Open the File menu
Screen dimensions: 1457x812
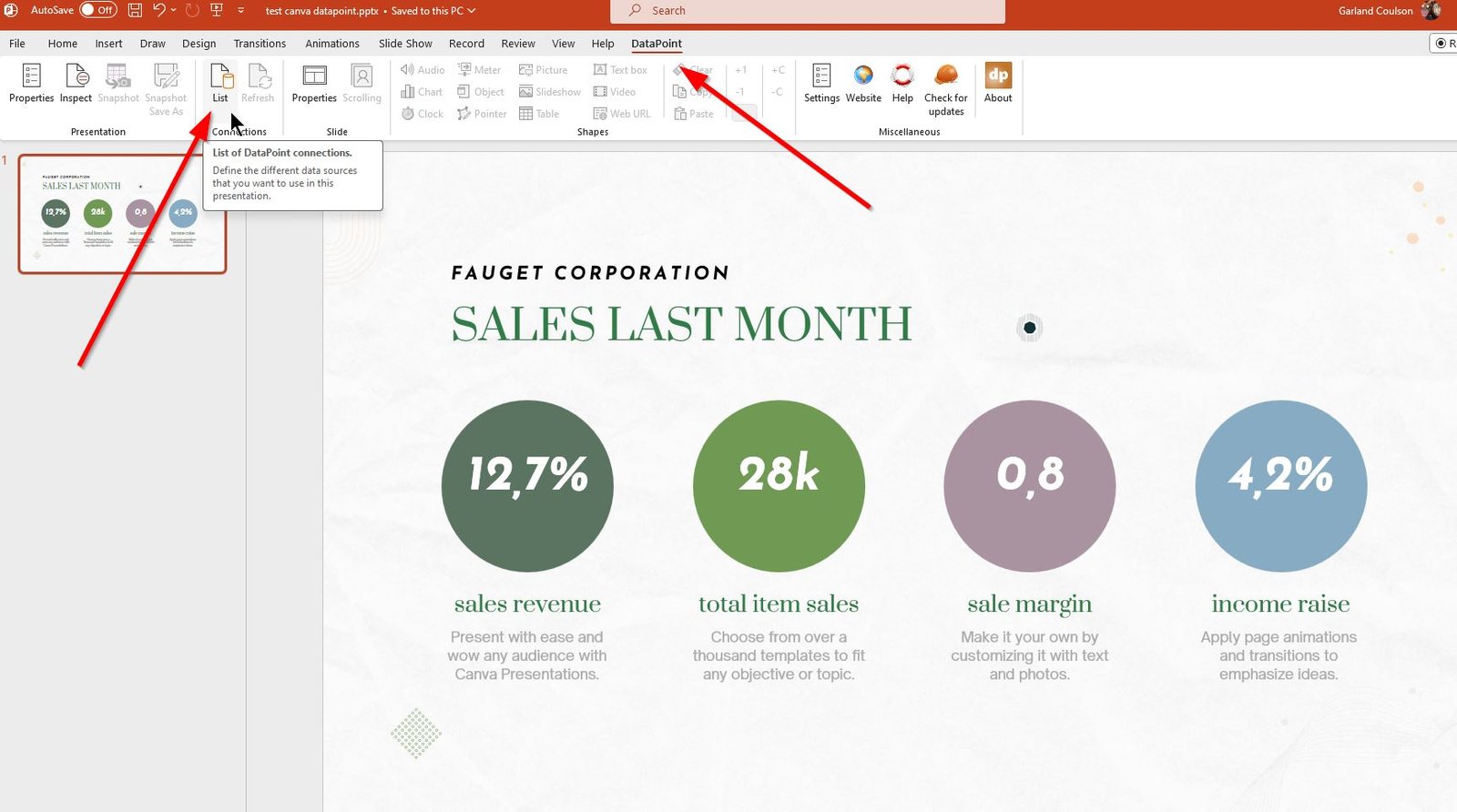pyautogui.click(x=17, y=44)
